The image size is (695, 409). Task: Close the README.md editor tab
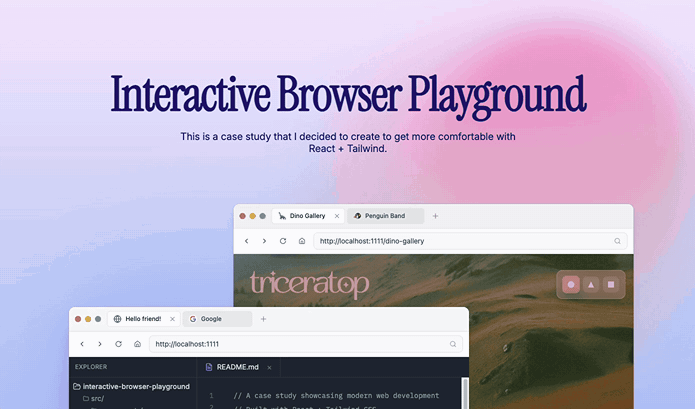click(x=269, y=367)
